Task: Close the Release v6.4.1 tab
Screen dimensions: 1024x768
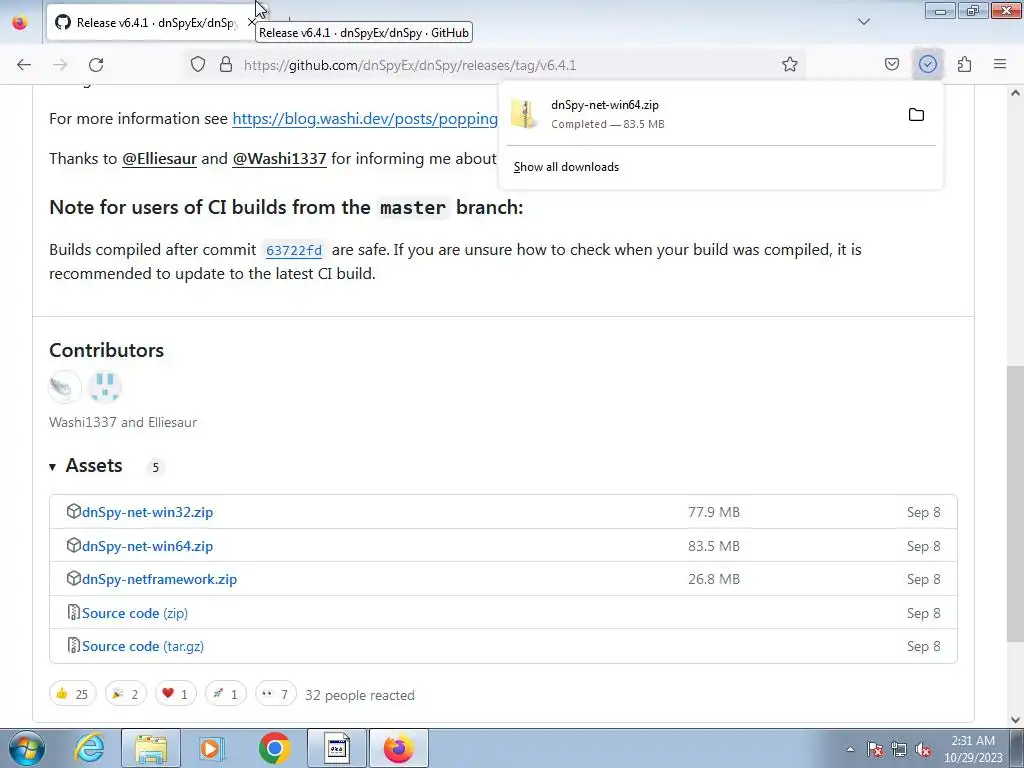Action: tap(251, 23)
